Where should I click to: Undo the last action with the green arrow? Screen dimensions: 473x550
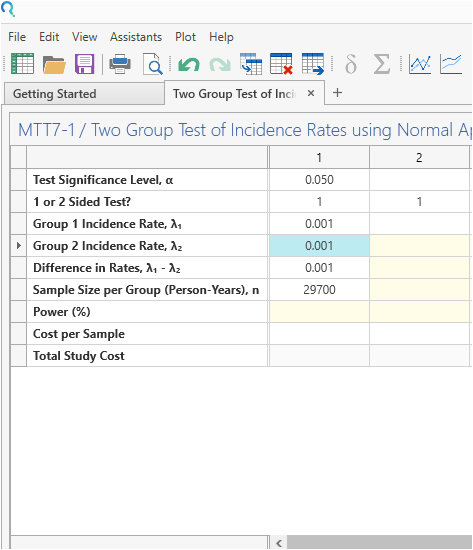(189, 65)
